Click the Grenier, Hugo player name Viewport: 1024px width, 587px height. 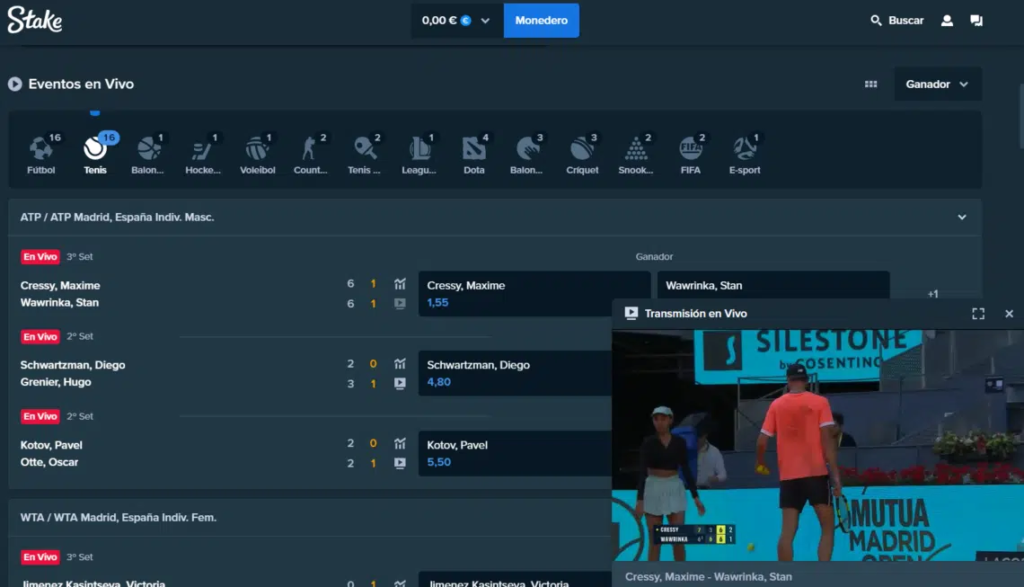point(56,382)
